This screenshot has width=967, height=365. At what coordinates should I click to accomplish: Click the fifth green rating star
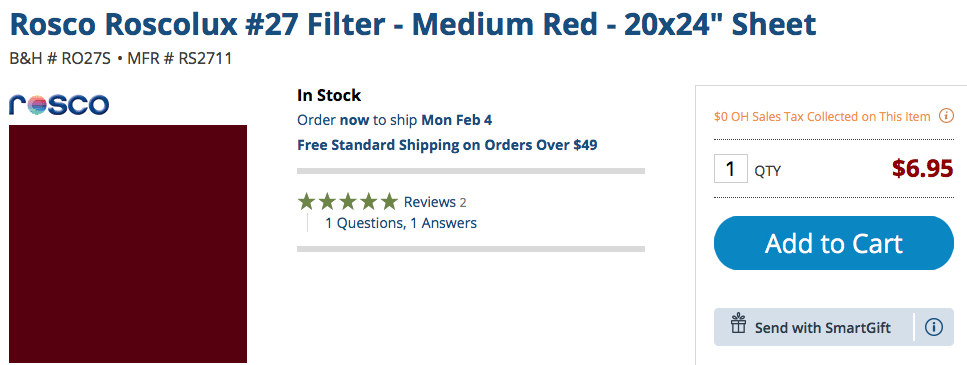click(389, 202)
